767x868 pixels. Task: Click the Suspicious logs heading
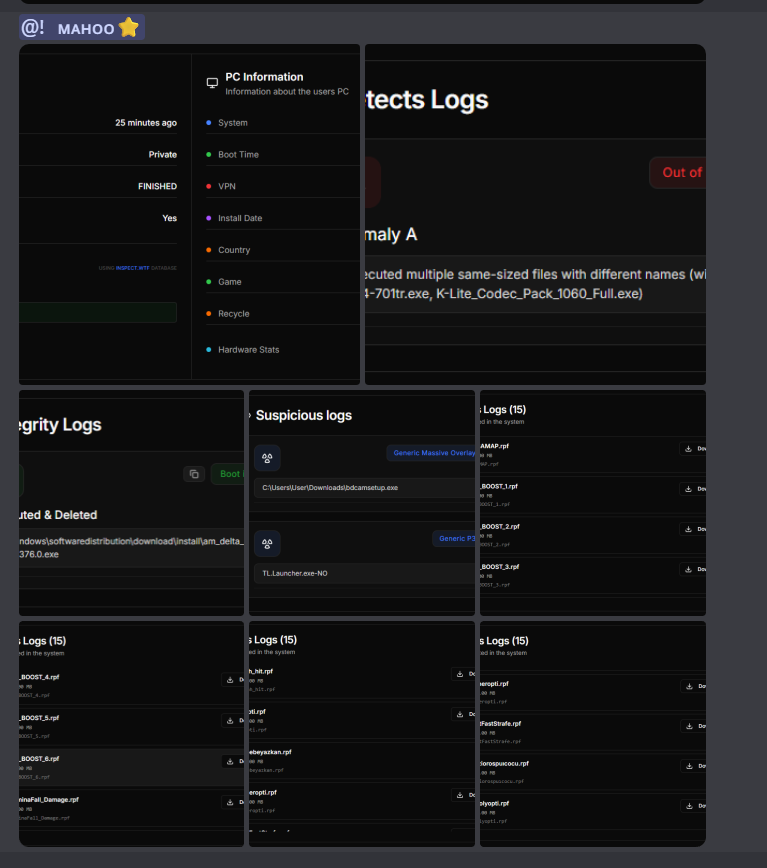(x=304, y=415)
